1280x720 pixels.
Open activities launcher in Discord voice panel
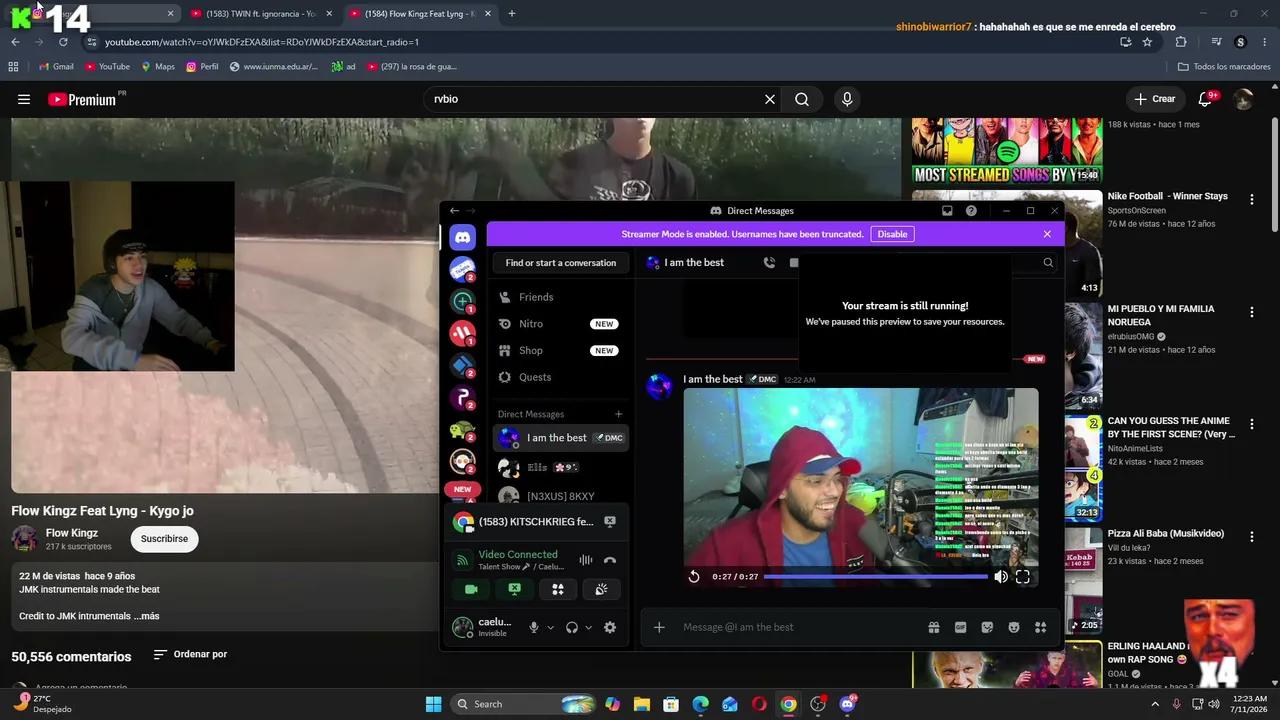coord(558,590)
